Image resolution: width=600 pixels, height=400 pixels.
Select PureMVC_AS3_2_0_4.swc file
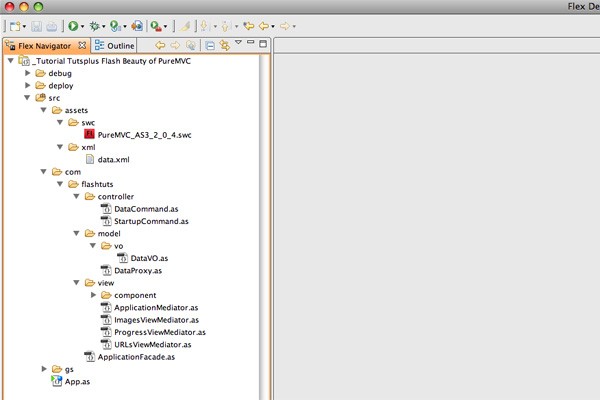tap(144, 135)
